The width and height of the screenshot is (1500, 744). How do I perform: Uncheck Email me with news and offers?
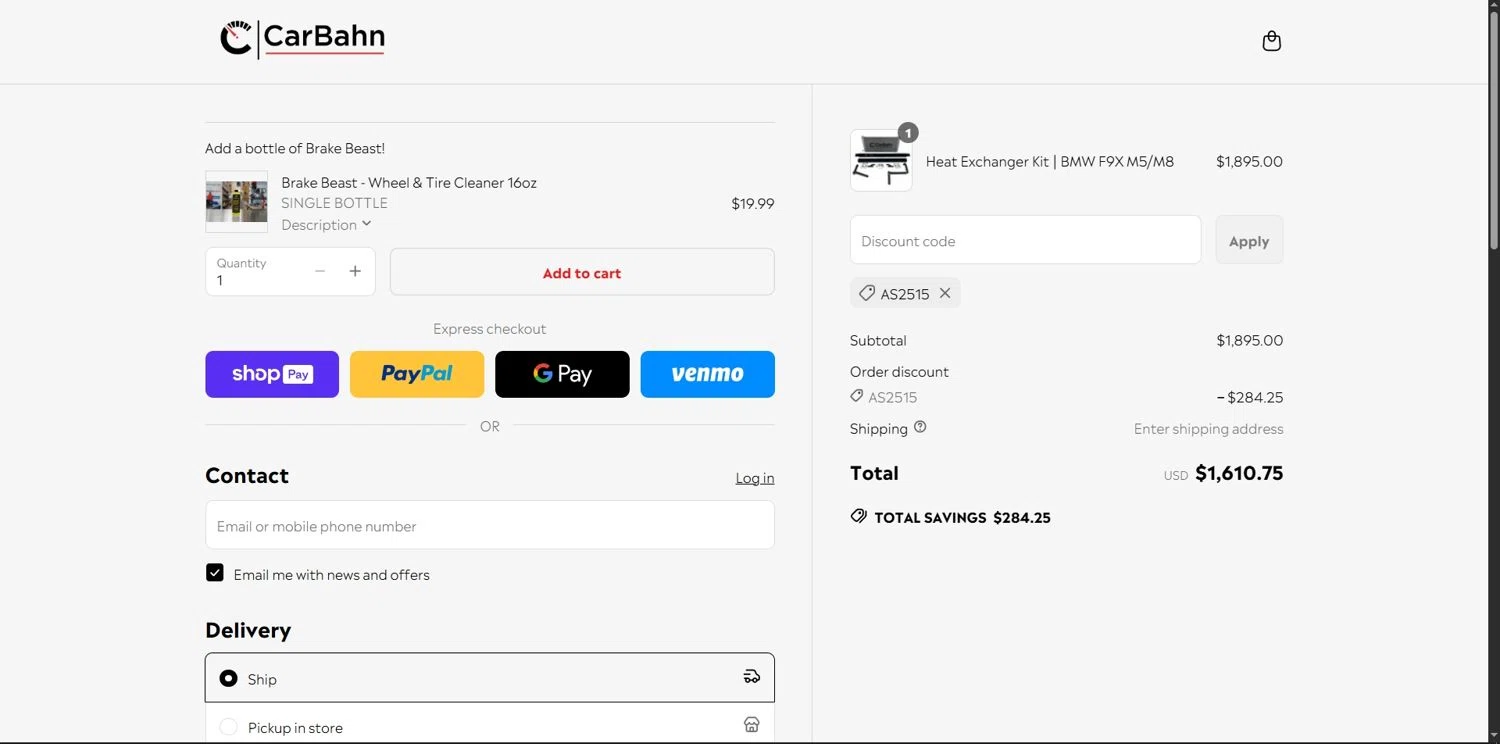[215, 573]
